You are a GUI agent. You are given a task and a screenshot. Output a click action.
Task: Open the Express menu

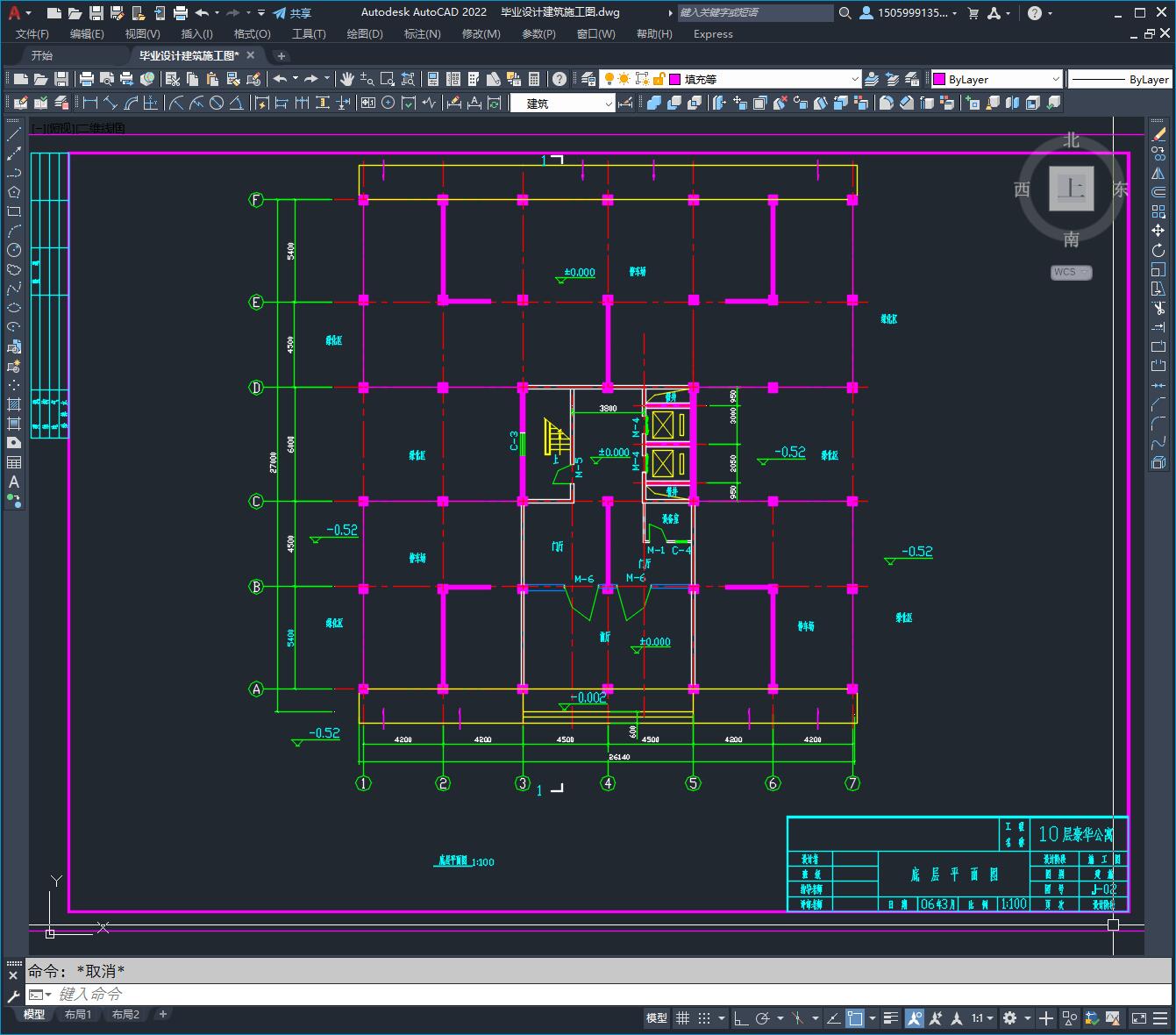(x=713, y=33)
